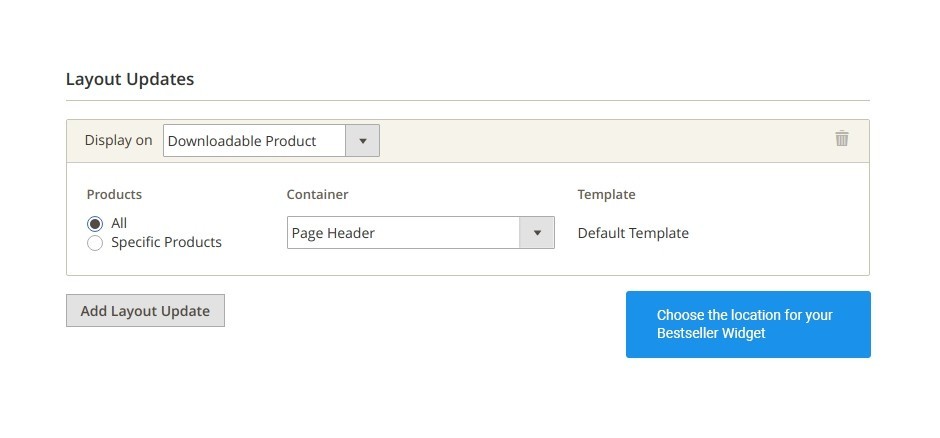Click the Add Layout Update button
This screenshot has width=940, height=438.
coord(145,310)
